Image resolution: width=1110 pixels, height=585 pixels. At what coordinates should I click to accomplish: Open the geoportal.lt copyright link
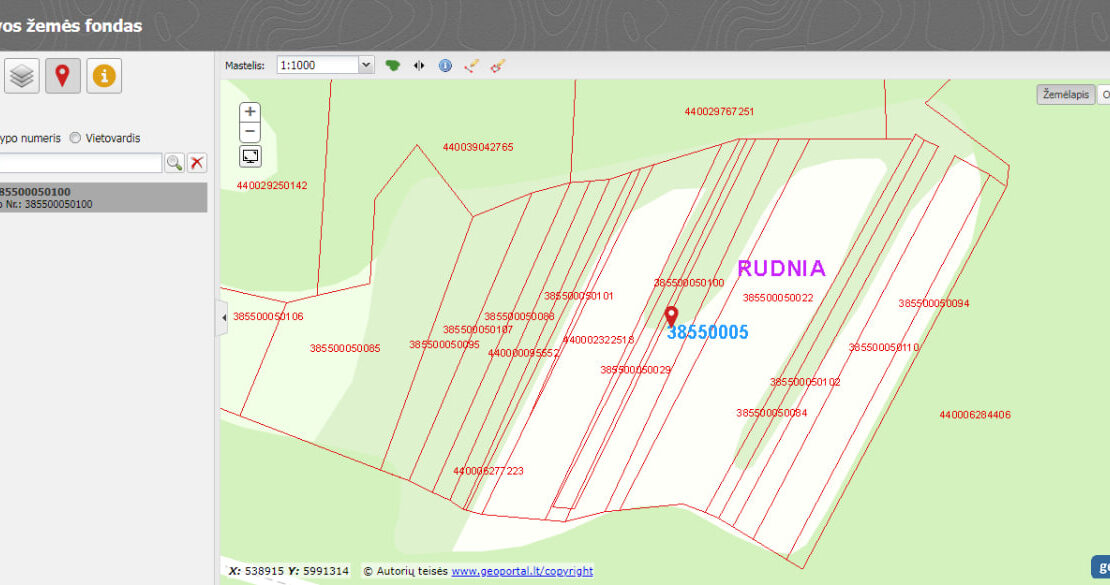521,571
